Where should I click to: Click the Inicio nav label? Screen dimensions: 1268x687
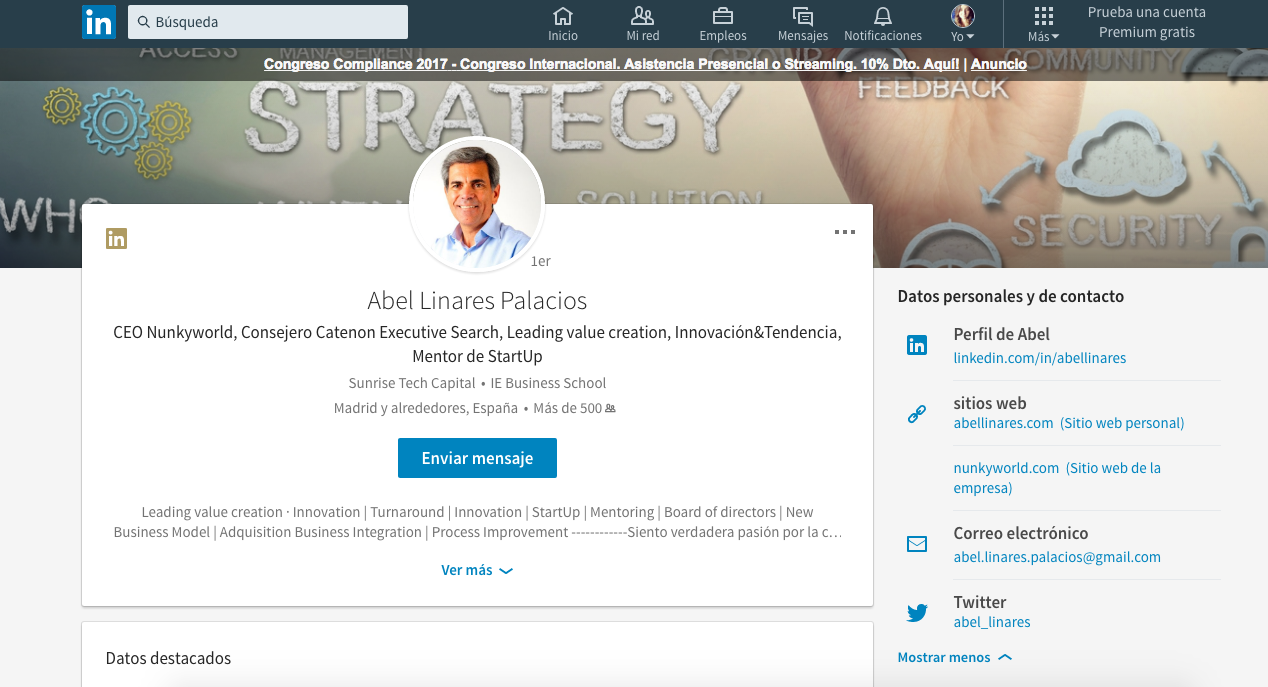coord(563,36)
